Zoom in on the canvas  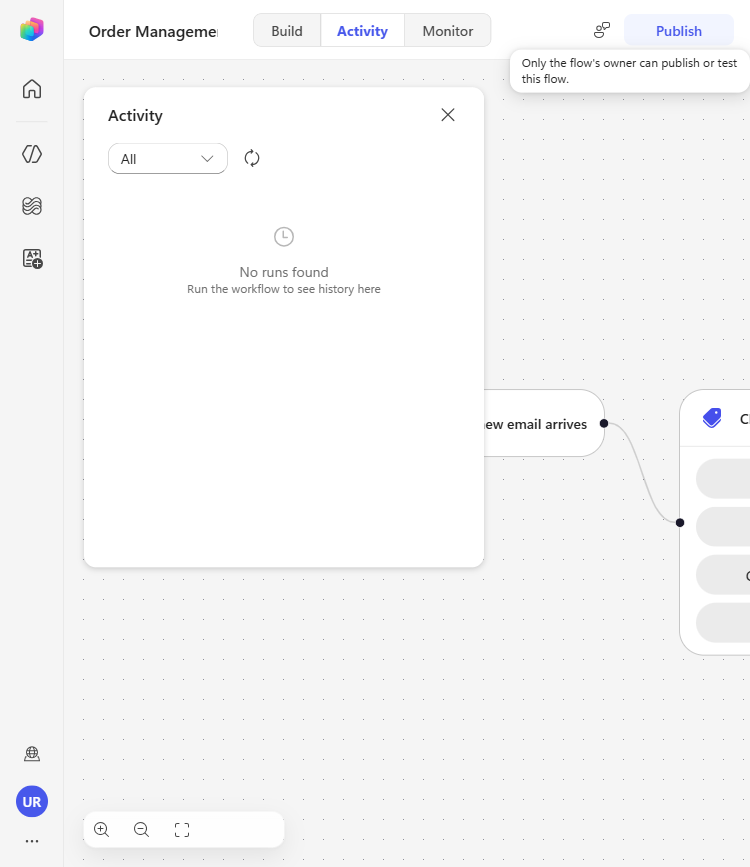pos(101,829)
